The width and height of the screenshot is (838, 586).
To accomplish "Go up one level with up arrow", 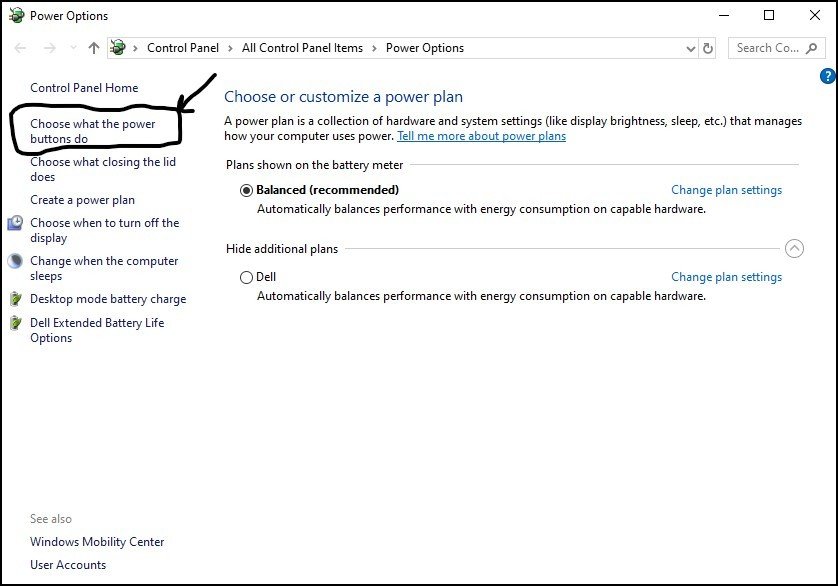I will (x=94, y=48).
